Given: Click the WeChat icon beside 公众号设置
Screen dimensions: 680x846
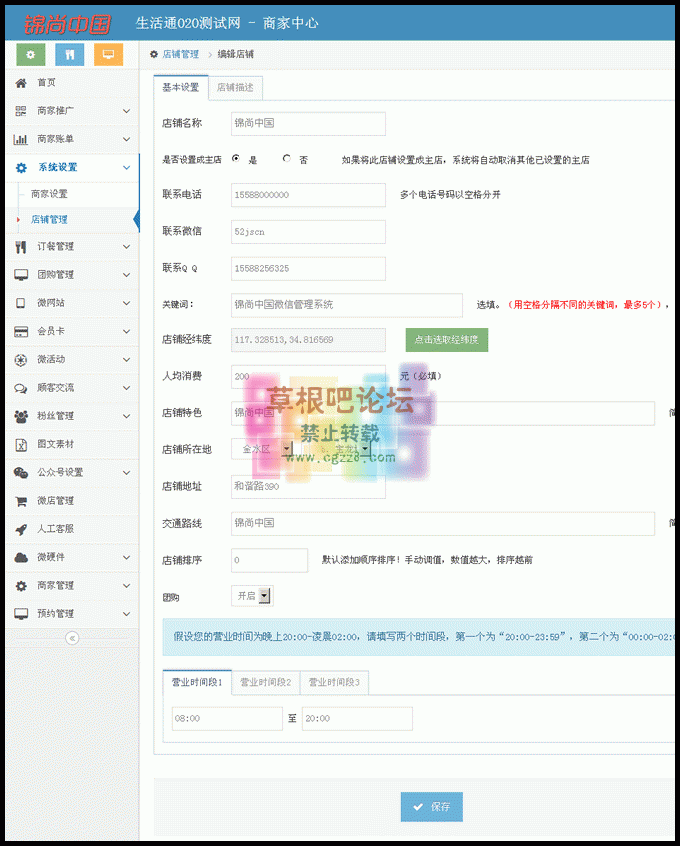Looking at the screenshot, I should pos(21,473).
